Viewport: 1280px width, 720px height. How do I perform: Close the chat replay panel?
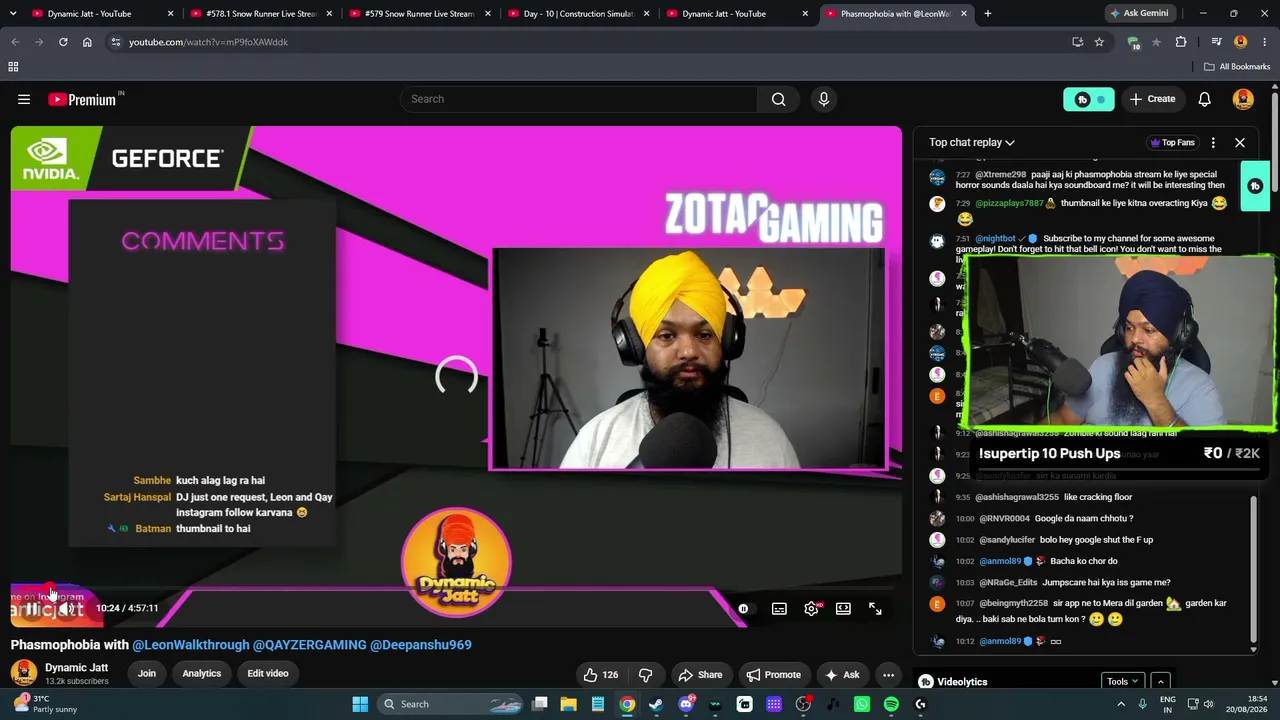(x=1240, y=142)
